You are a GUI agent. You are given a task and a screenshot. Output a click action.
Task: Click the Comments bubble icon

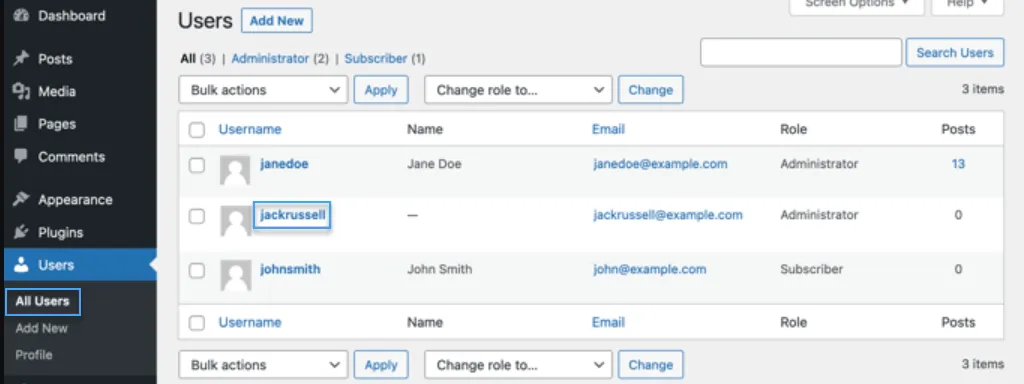click(x=22, y=157)
